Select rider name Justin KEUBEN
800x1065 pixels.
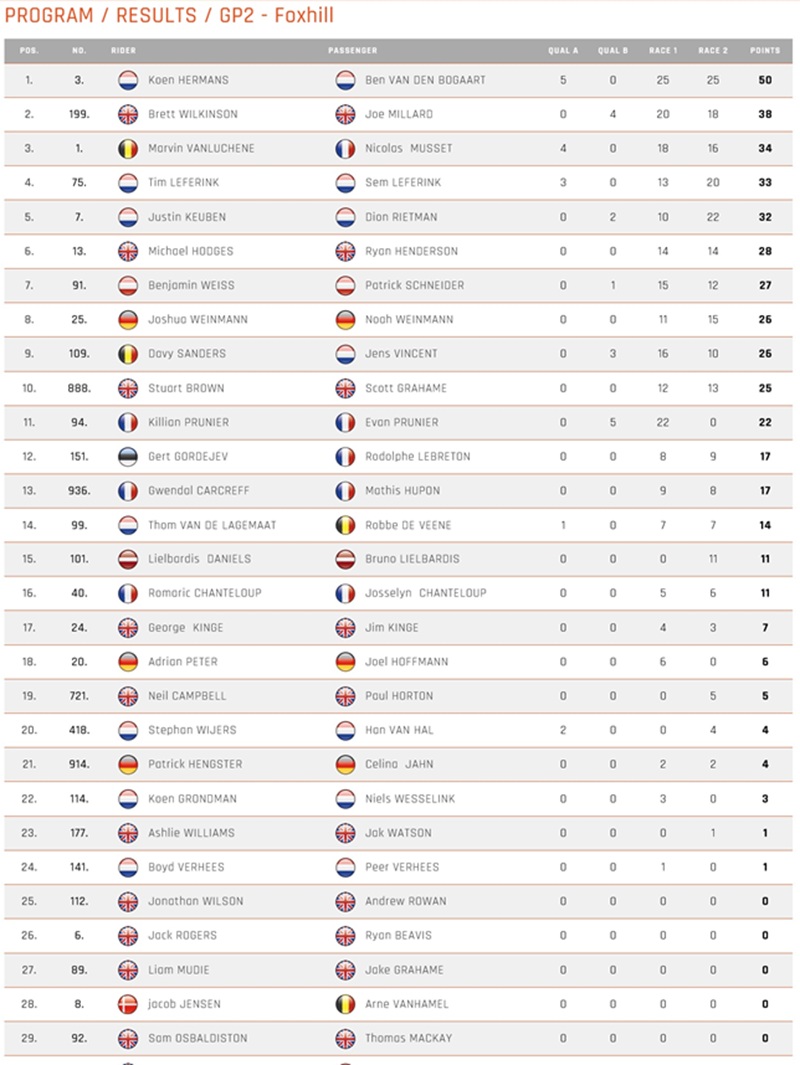pyautogui.click(x=186, y=217)
